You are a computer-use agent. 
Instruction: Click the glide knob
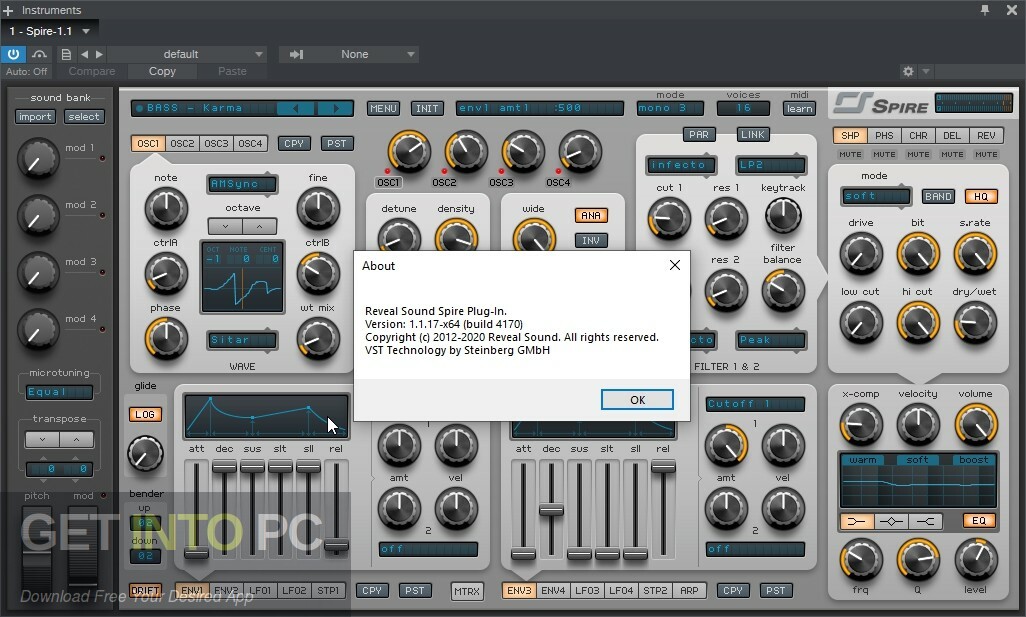tap(145, 453)
